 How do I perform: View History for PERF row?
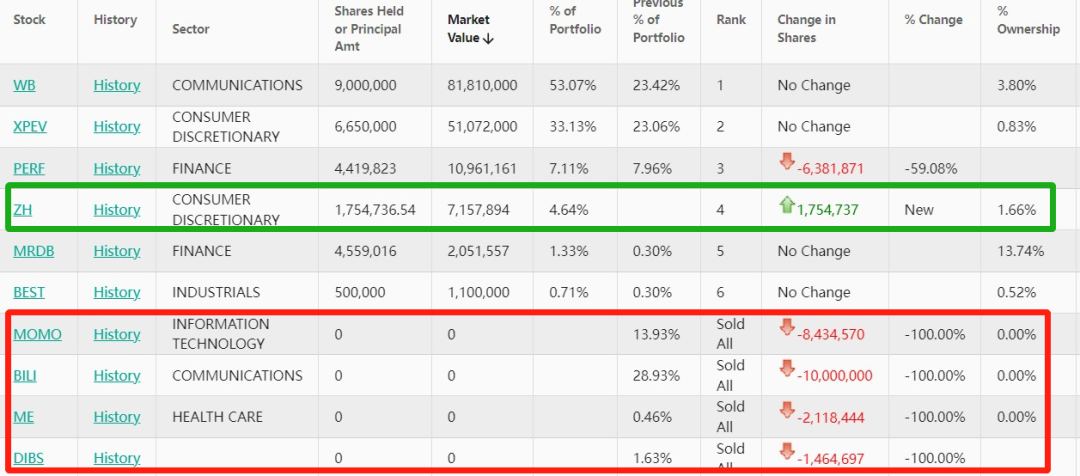[x=117, y=169]
